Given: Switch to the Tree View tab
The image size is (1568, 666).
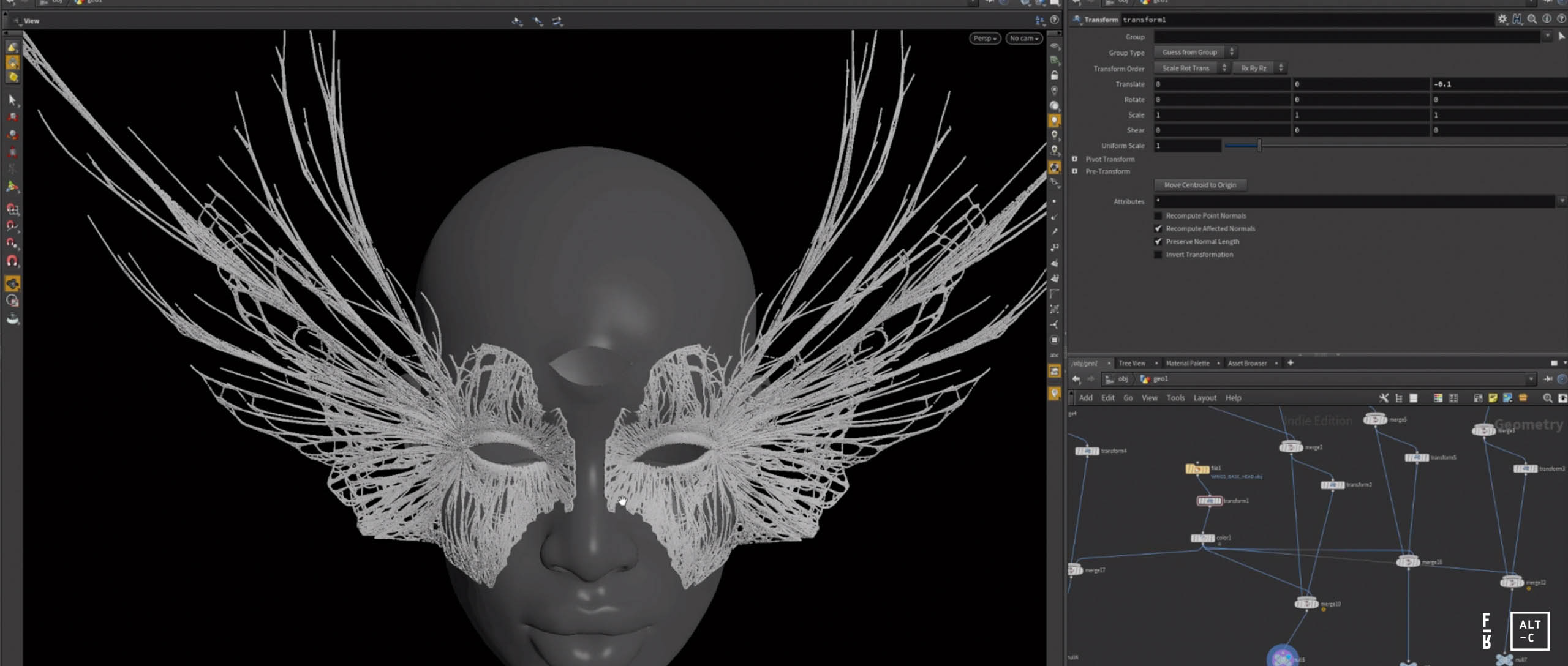Looking at the screenshot, I should click(1132, 364).
